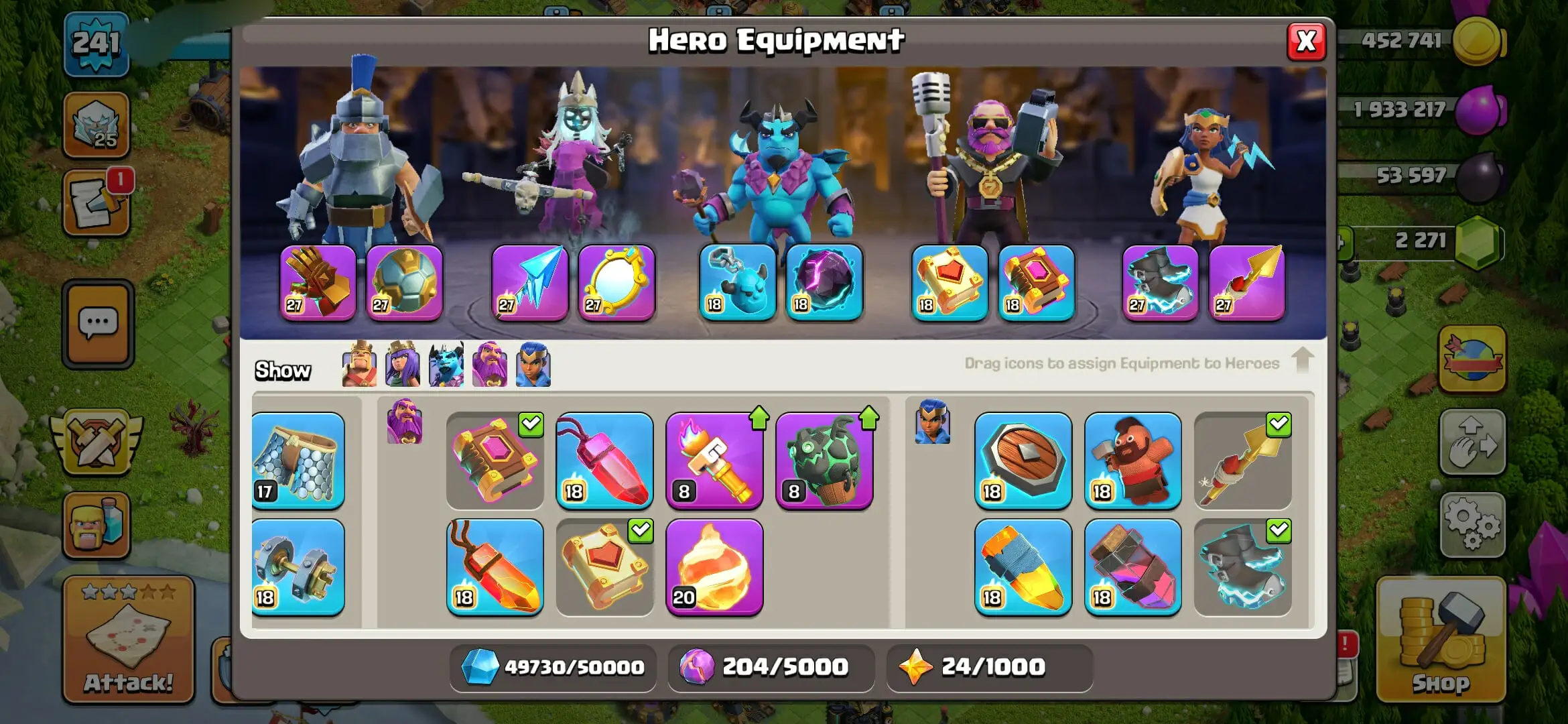Click the arrow beside drag icons hint
This screenshot has width=1568, height=724.
point(1303,361)
